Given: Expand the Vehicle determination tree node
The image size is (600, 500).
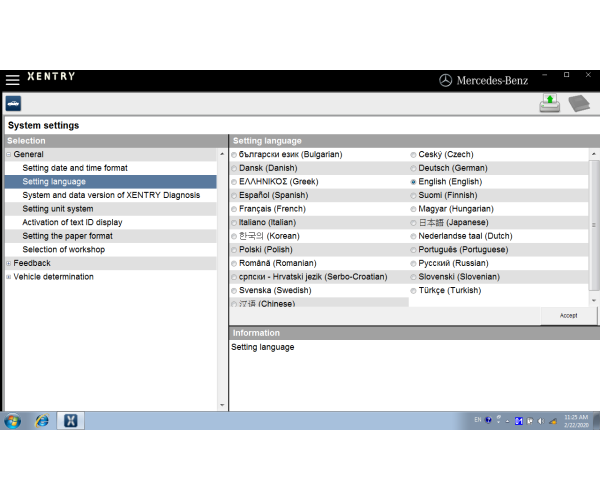Looking at the screenshot, I should click(x=9, y=277).
